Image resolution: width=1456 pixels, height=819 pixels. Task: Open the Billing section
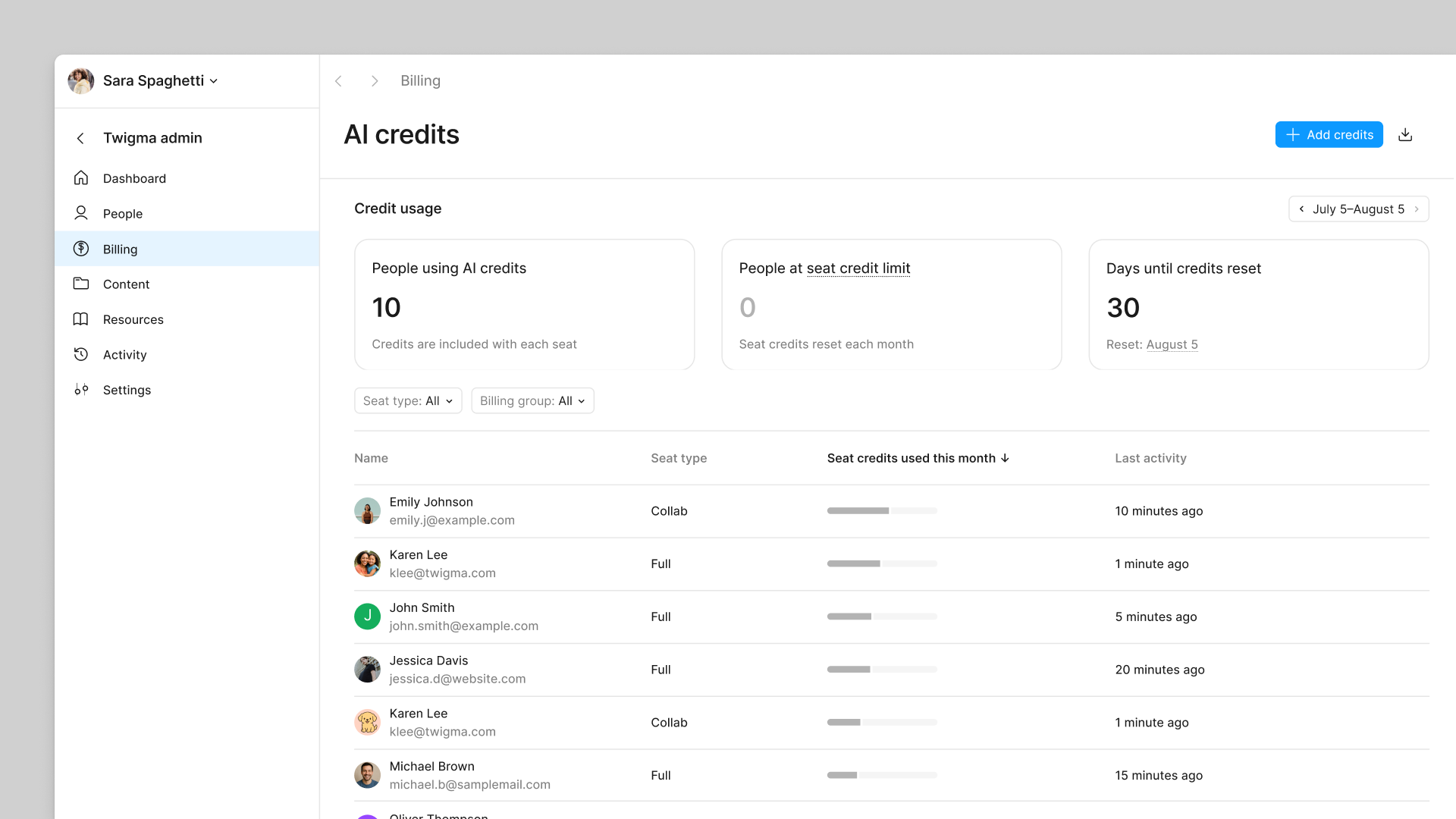pos(120,249)
